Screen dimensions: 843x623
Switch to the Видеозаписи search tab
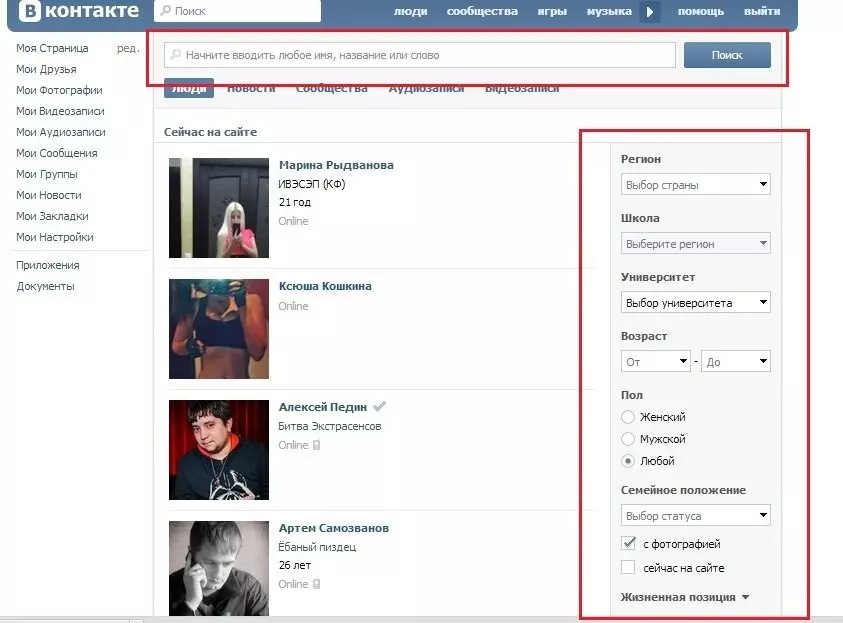(x=522, y=89)
